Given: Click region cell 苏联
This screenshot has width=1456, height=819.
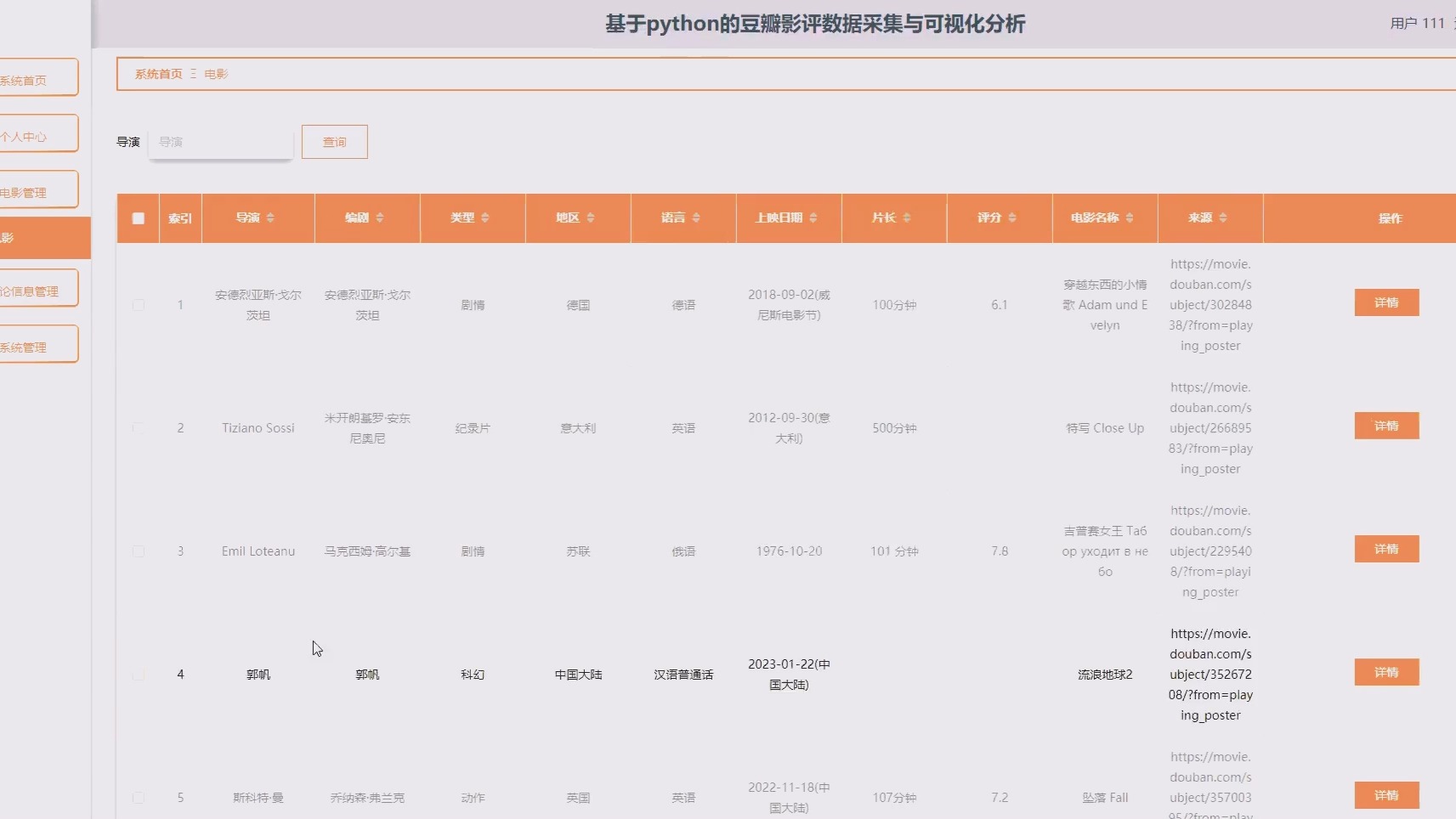Looking at the screenshot, I should [x=578, y=551].
